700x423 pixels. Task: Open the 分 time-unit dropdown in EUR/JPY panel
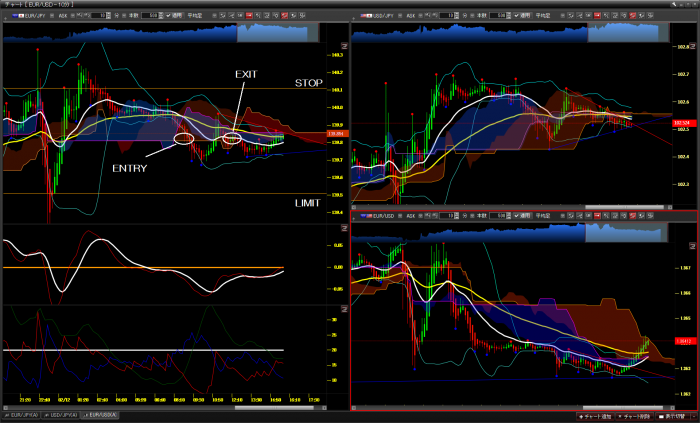coord(124,16)
